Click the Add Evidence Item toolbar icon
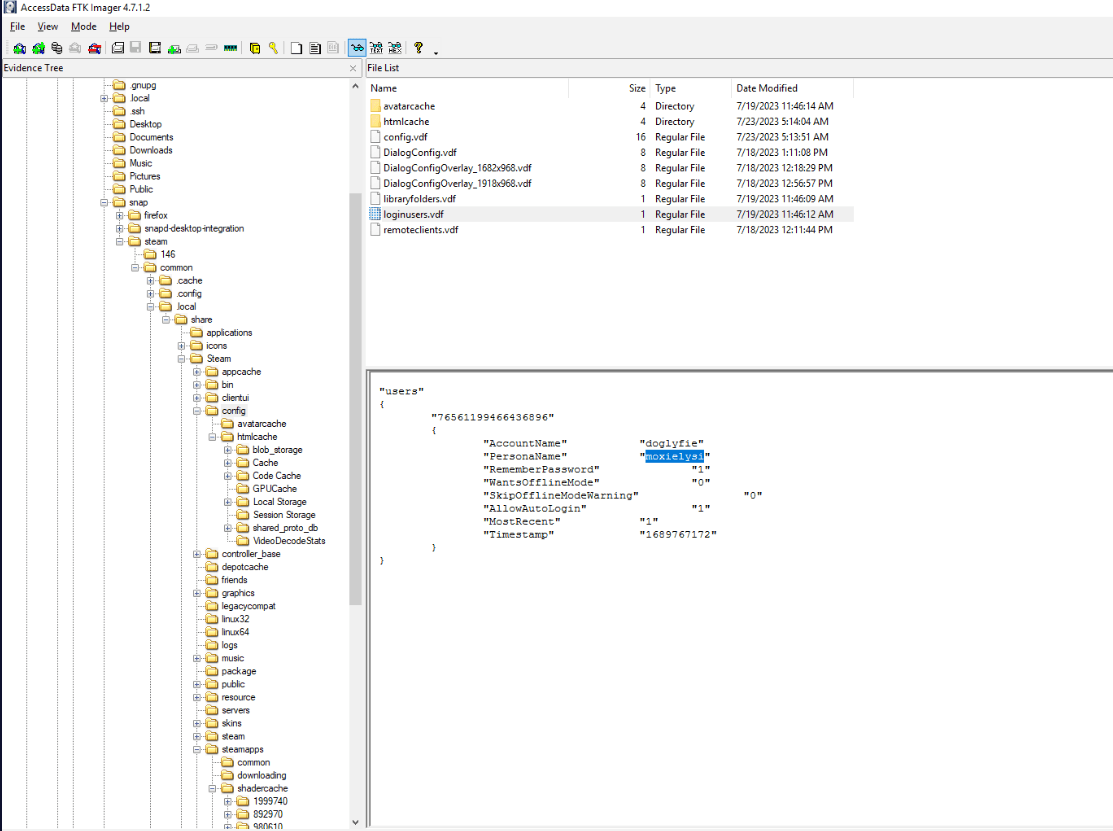1113x831 pixels. point(19,48)
